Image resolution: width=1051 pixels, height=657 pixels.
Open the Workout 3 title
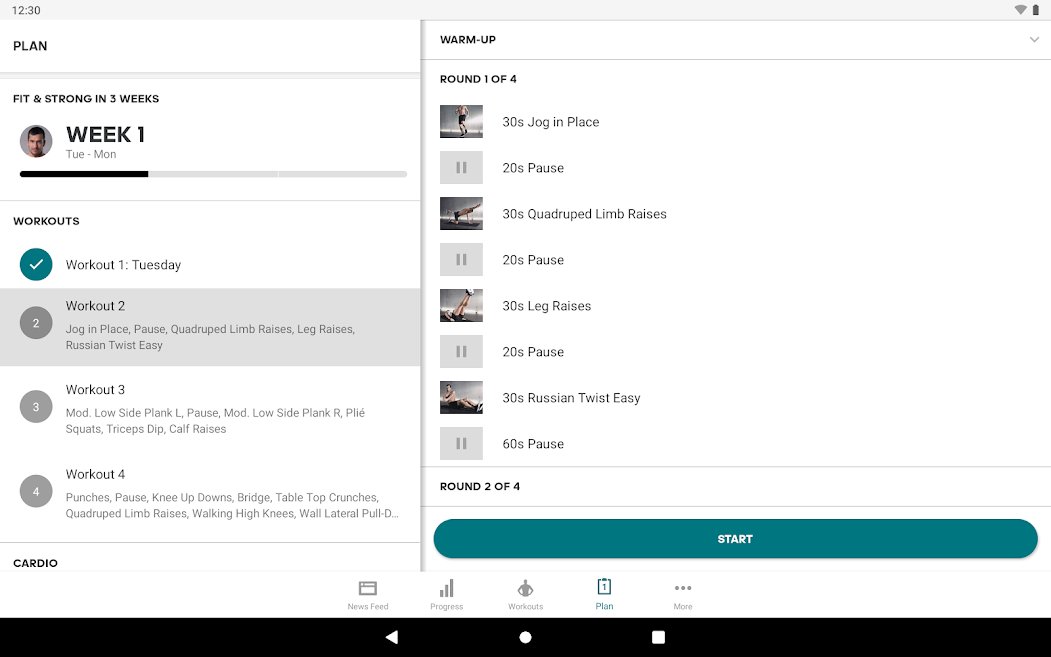pyautogui.click(x=95, y=390)
